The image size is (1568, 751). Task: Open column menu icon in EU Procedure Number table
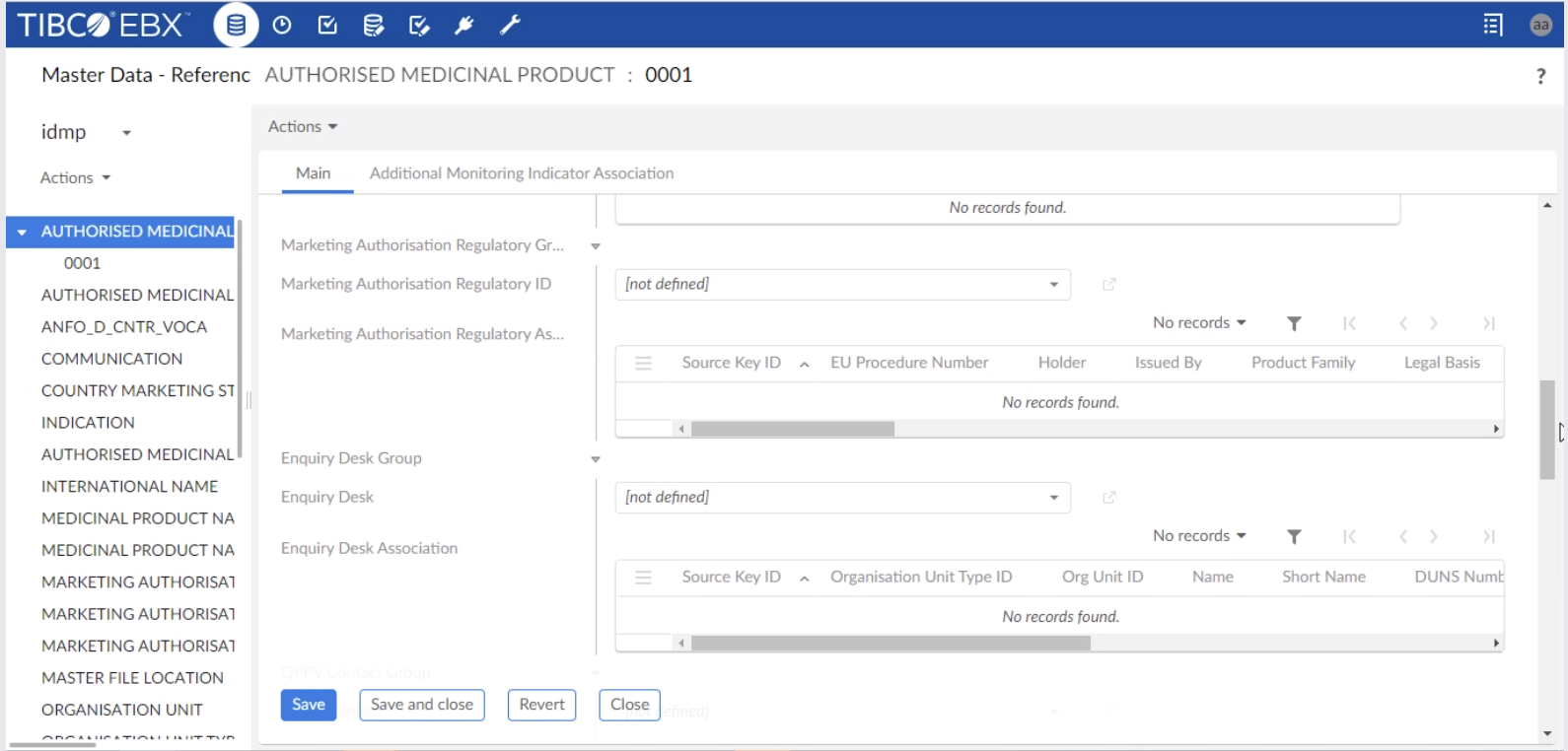pos(643,363)
